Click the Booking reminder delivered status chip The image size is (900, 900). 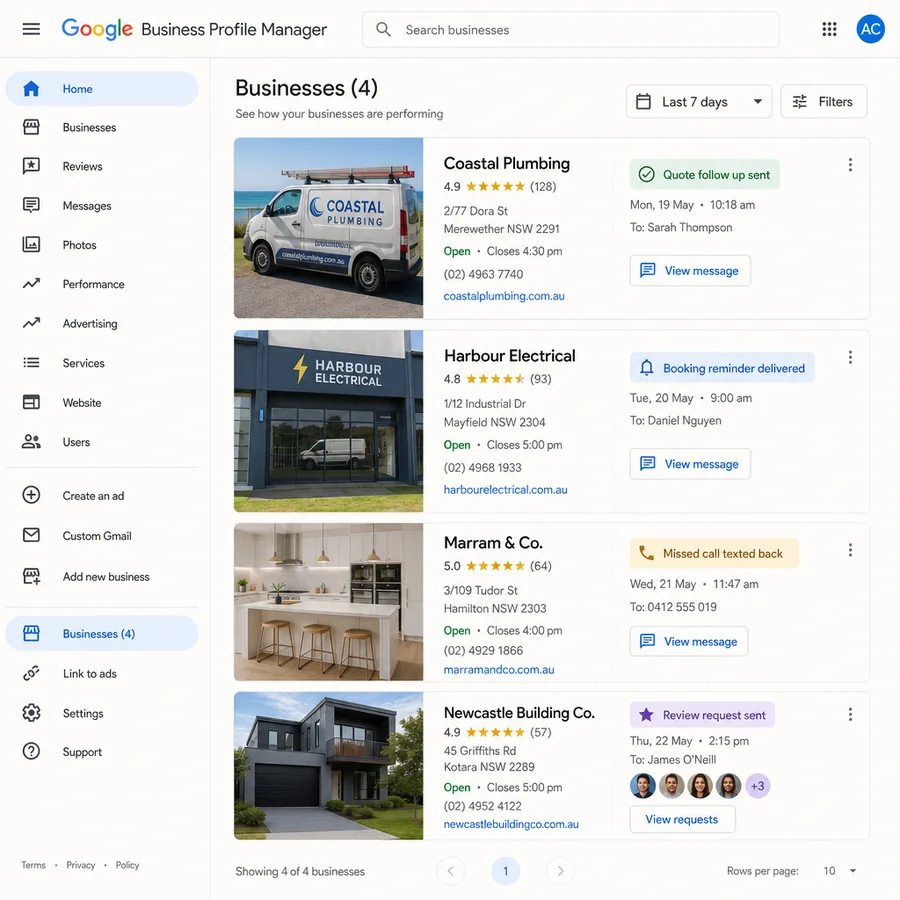coord(722,367)
